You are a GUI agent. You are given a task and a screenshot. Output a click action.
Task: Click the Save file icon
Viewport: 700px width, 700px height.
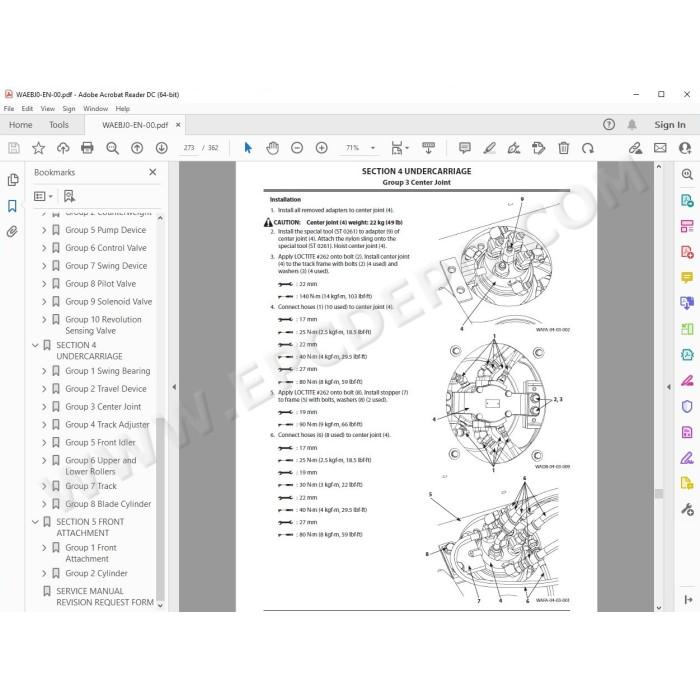[14, 148]
